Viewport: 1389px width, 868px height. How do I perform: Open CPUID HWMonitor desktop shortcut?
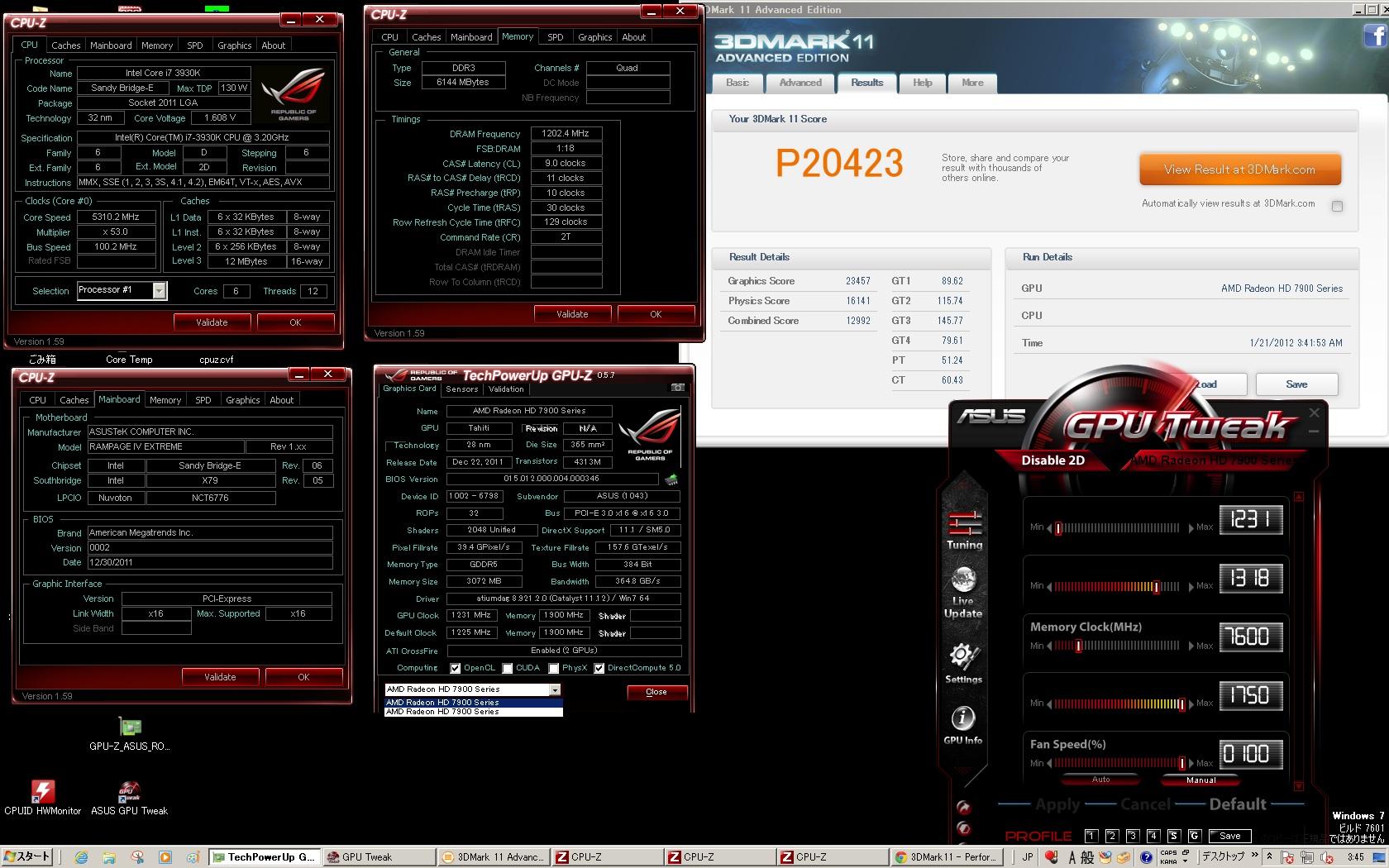43,798
